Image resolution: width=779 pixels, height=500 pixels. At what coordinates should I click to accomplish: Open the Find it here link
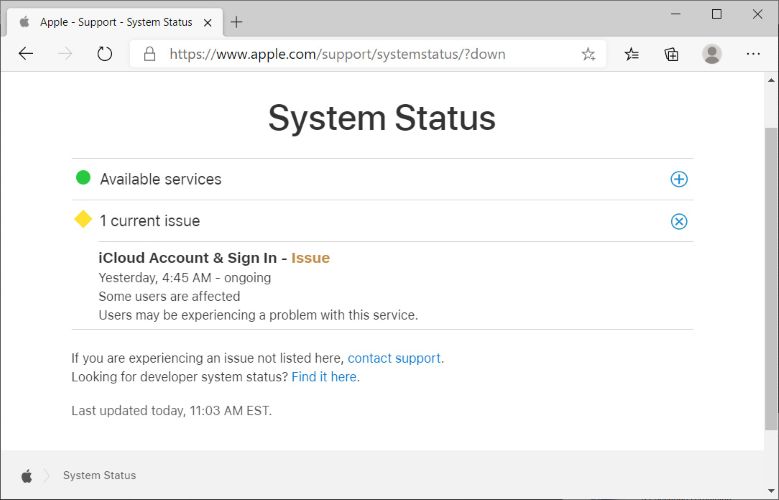[324, 377]
